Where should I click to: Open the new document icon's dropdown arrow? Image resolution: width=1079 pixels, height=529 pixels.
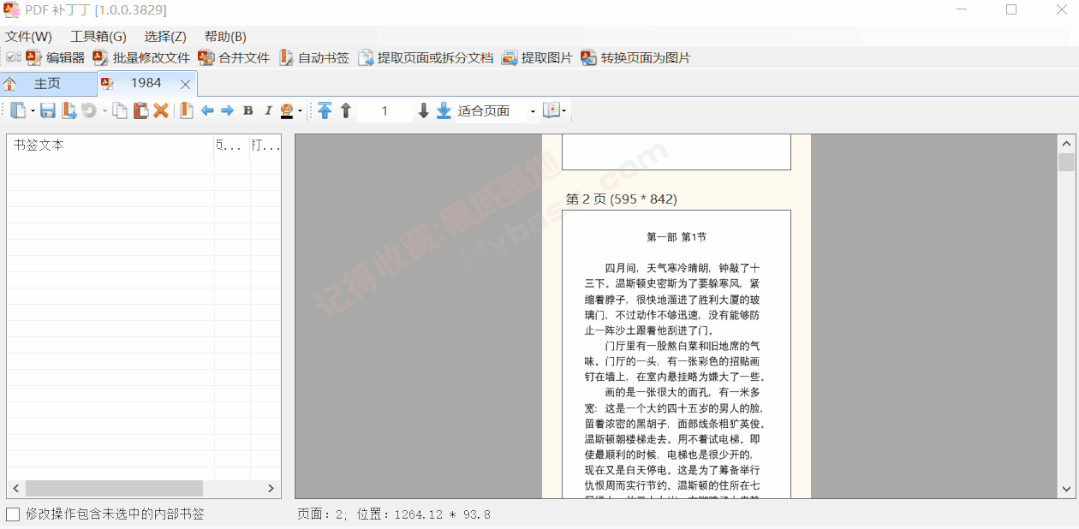[32, 111]
